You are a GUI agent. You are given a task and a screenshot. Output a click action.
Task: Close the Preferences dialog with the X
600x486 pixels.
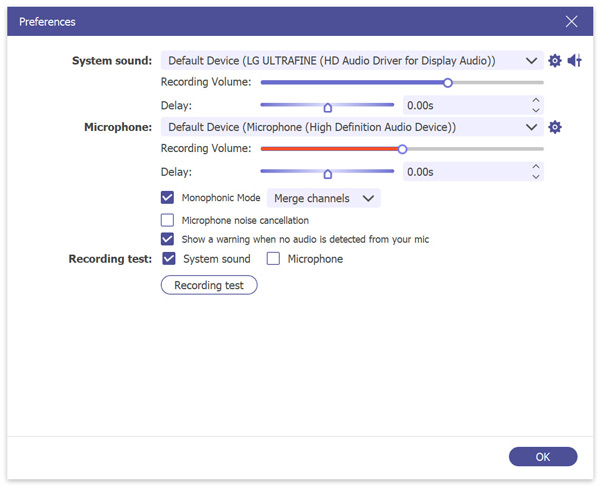click(x=571, y=21)
